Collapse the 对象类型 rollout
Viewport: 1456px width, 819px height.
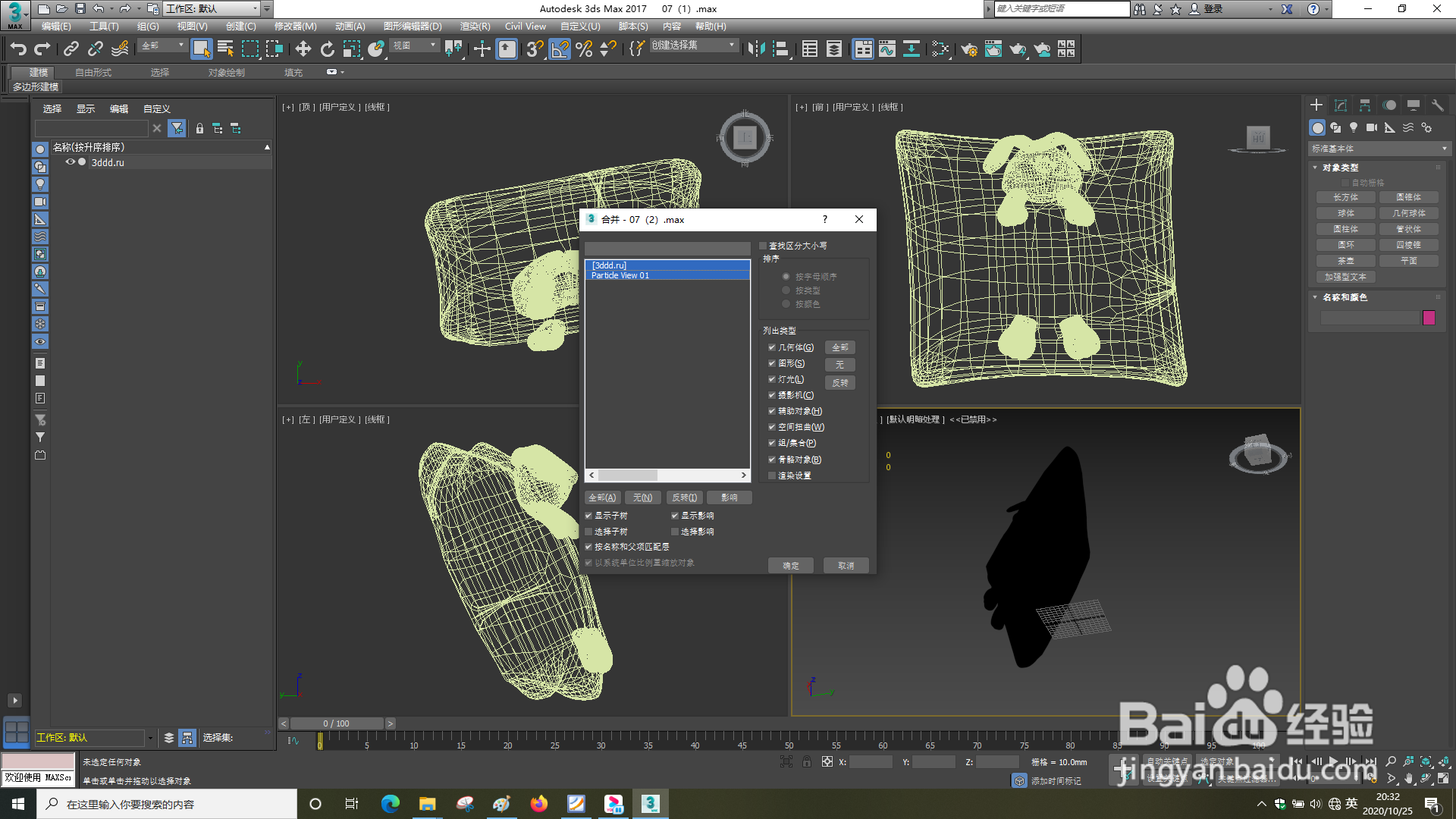(x=1339, y=168)
